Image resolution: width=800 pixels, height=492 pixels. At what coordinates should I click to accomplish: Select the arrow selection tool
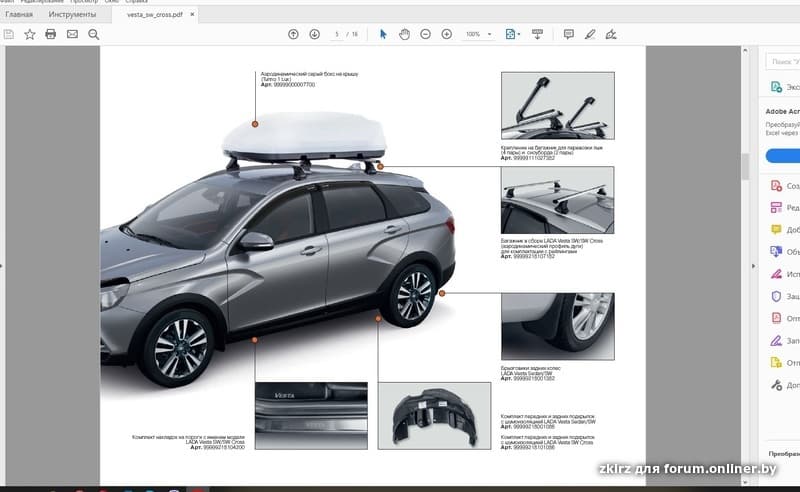[x=383, y=34]
